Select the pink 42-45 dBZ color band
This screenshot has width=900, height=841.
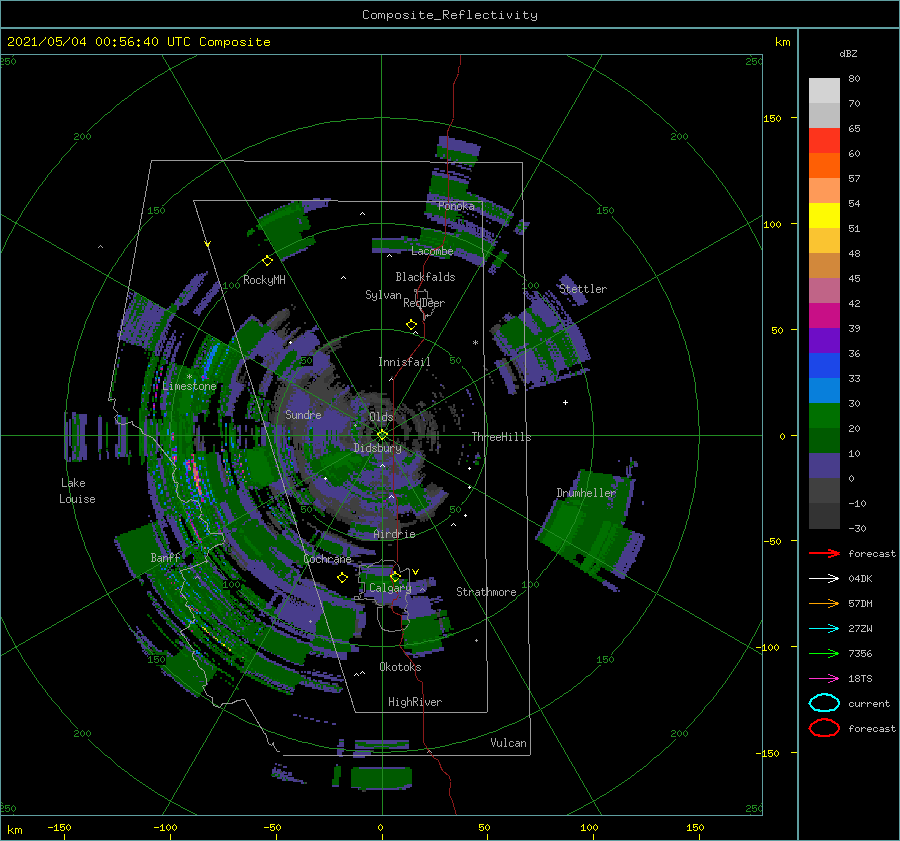(x=824, y=291)
